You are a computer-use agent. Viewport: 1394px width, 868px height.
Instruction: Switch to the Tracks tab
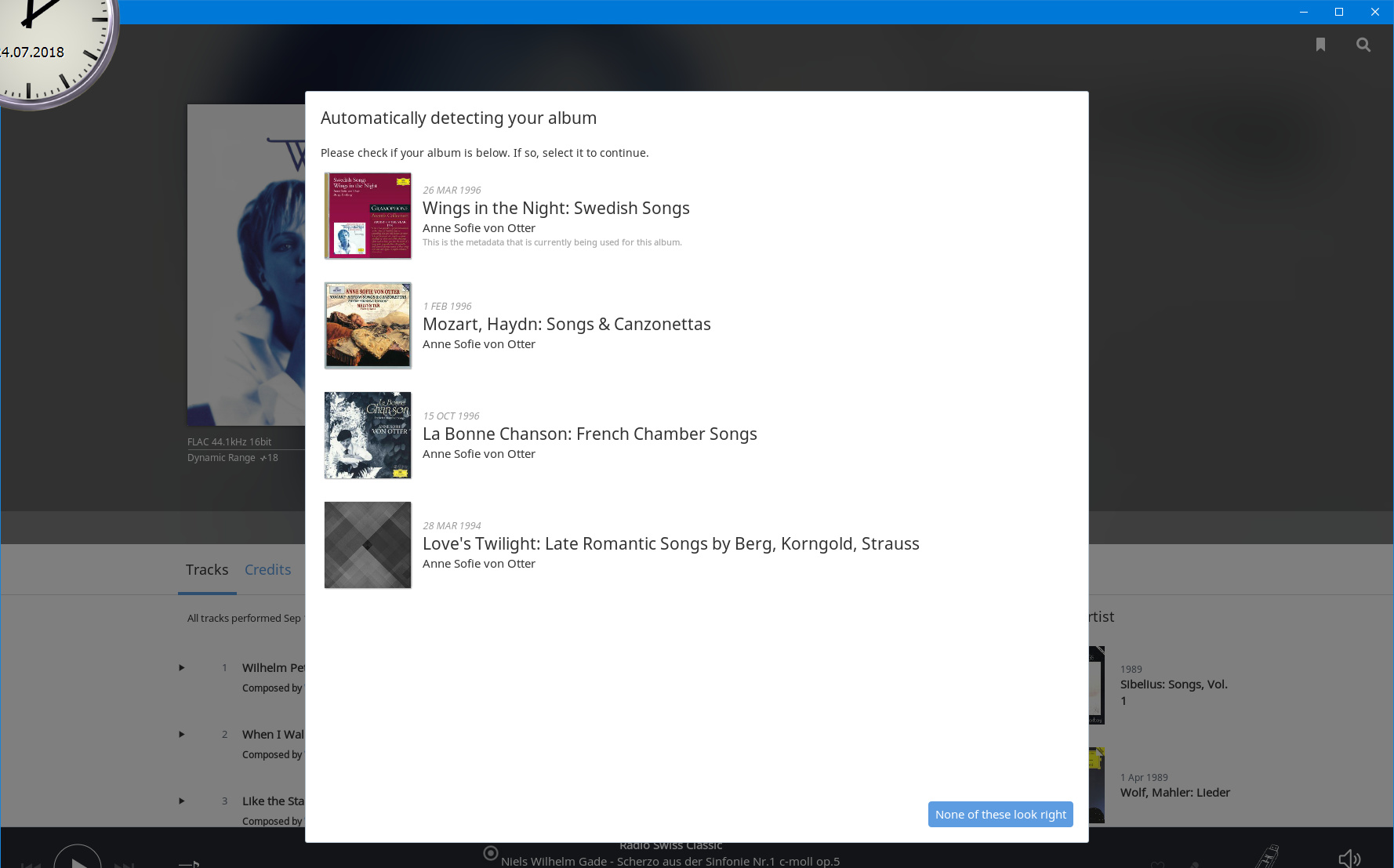[207, 570]
